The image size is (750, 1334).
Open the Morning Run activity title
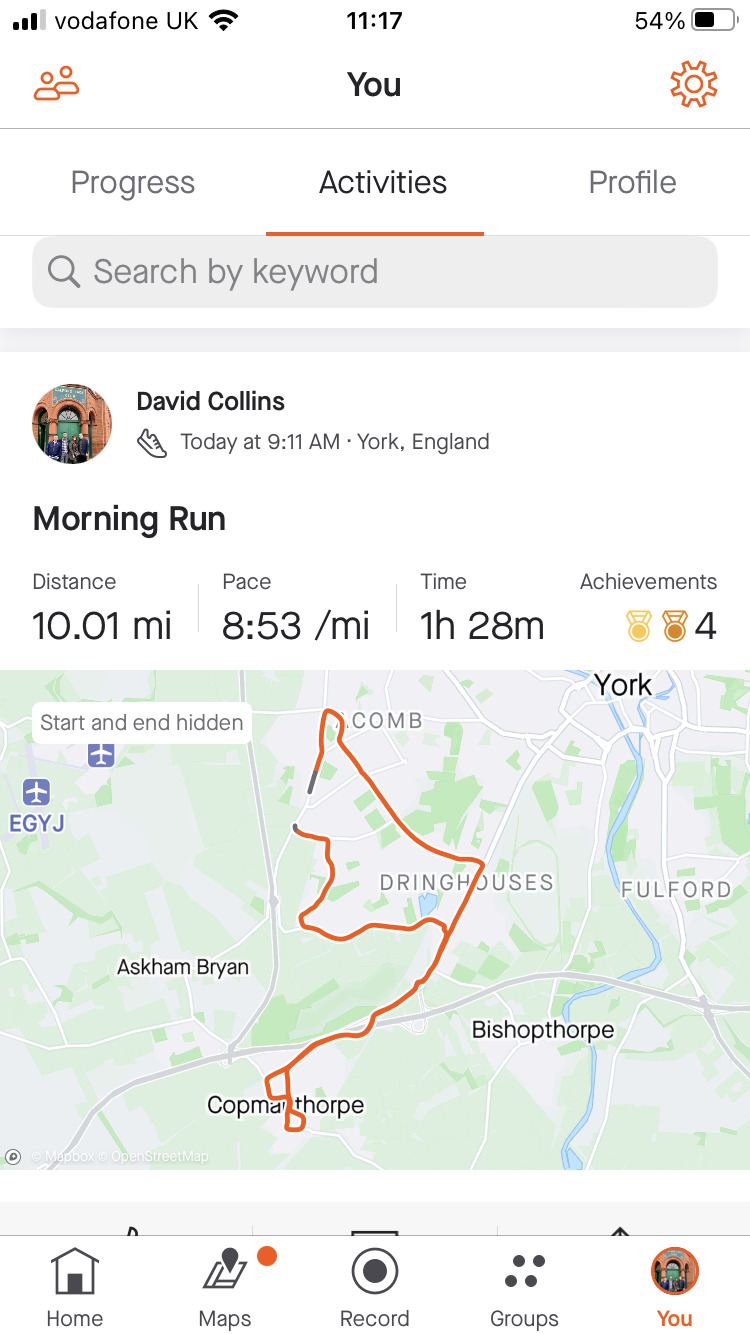[129, 519]
